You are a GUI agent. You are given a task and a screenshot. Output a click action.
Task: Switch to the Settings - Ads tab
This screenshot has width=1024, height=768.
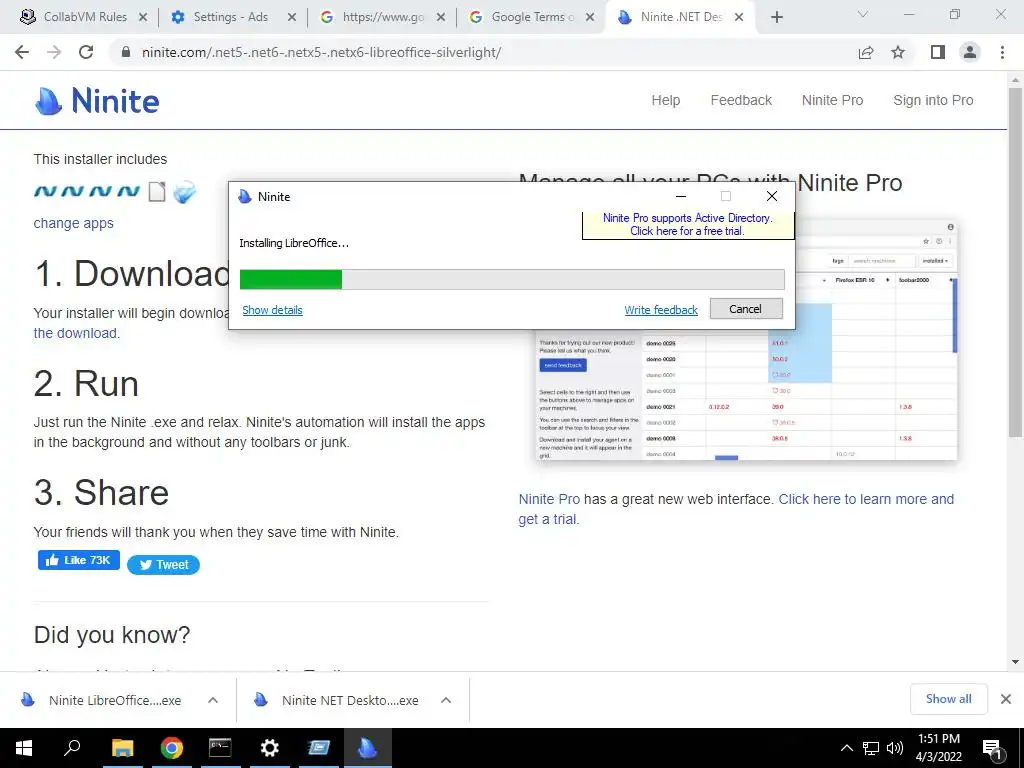[231, 18]
